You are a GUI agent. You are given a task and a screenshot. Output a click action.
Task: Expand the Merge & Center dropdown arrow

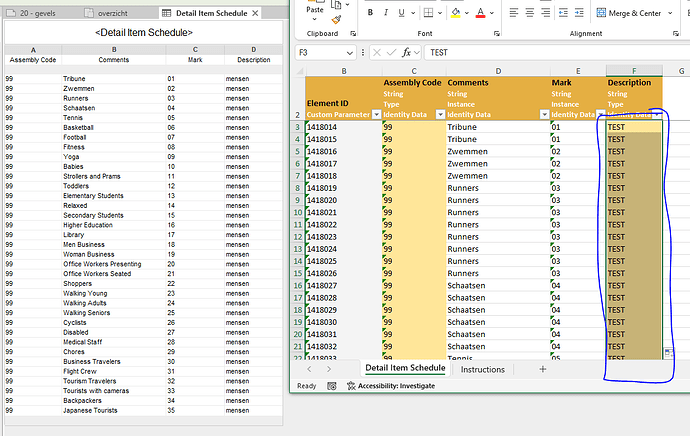coord(671,13)
